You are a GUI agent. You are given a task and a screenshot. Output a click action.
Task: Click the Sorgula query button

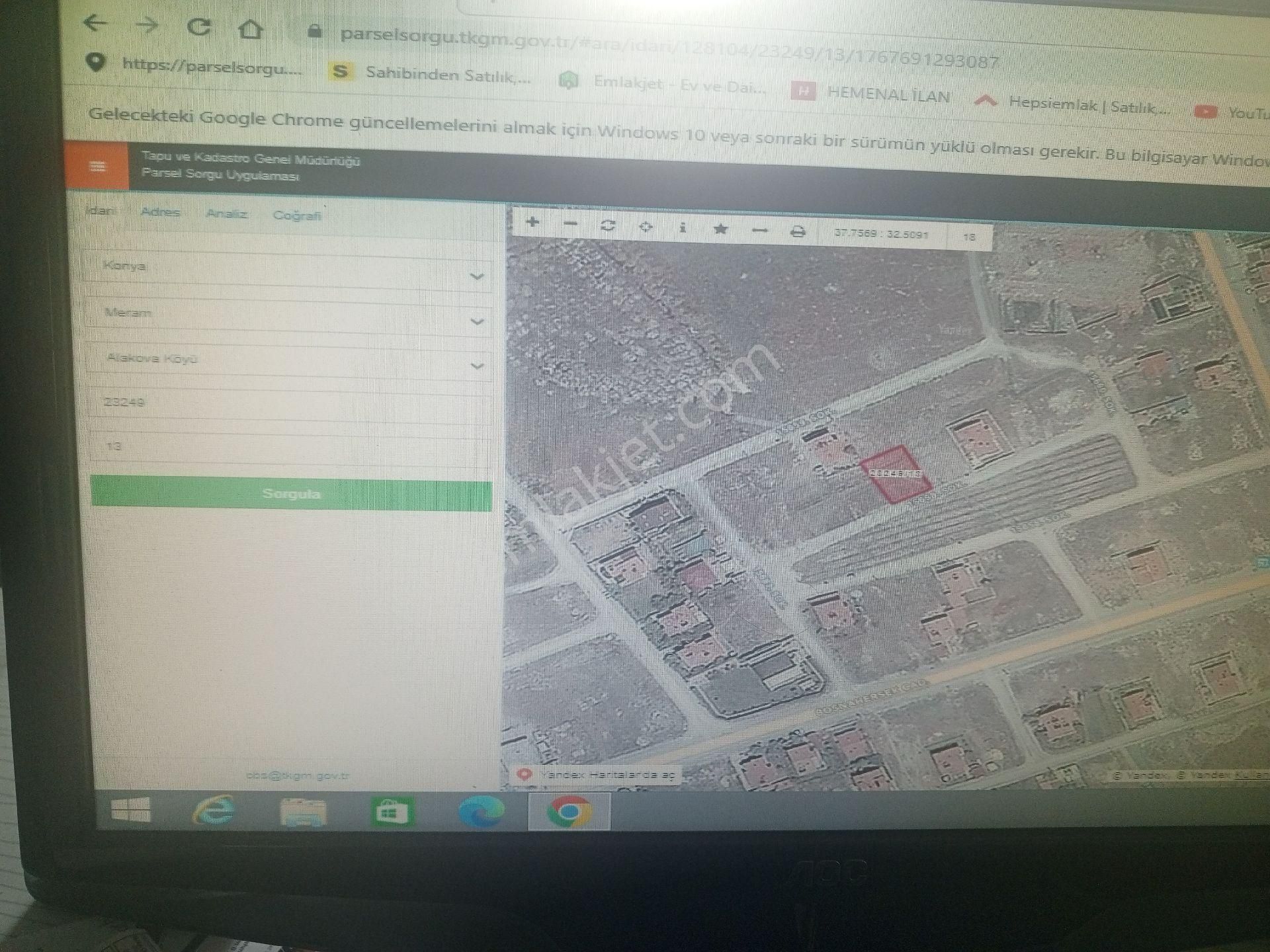pyautogui.click(x=291, y=493)
